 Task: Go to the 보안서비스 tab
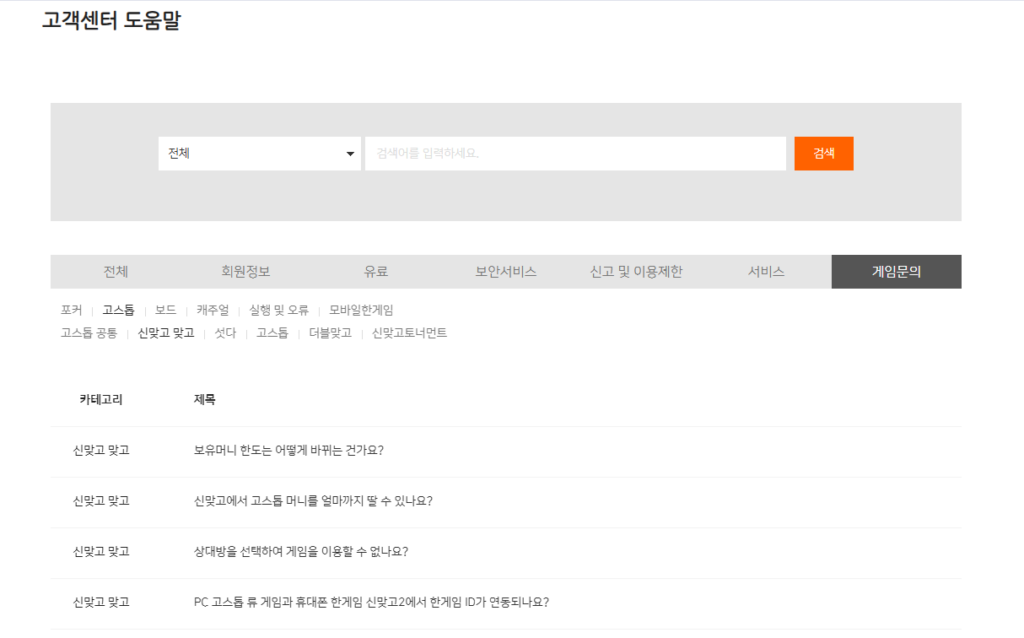(x=506, y=272)
